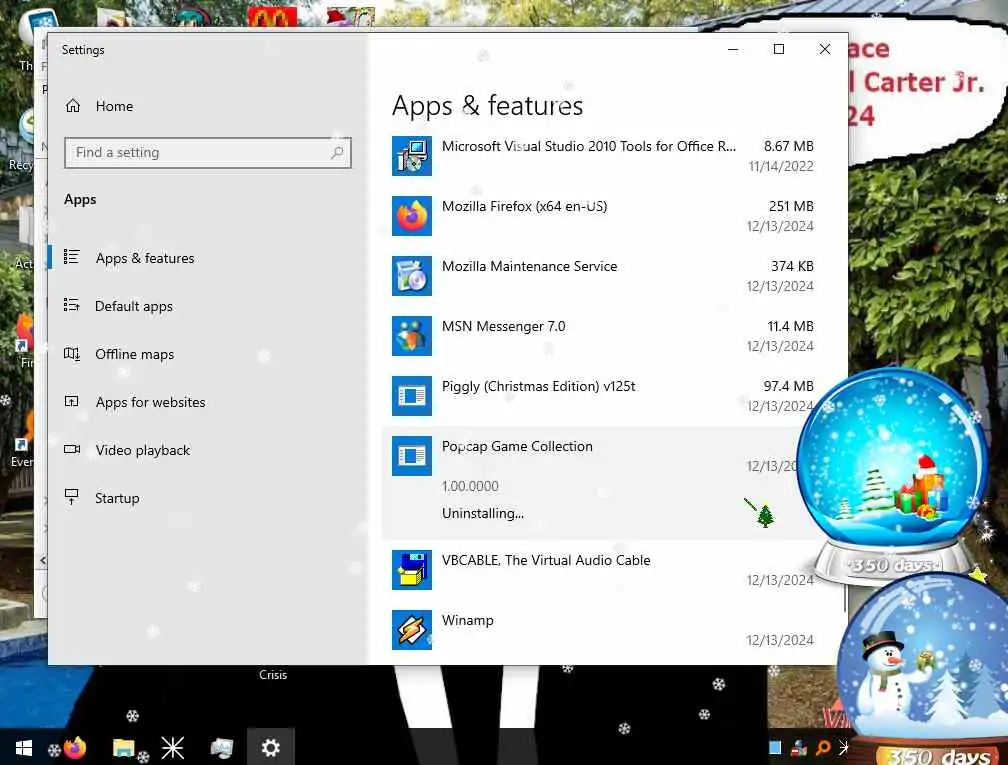Click the Video playback camera icon
Viewport: 1008px width, 765px height.
(x=71, y=449)
